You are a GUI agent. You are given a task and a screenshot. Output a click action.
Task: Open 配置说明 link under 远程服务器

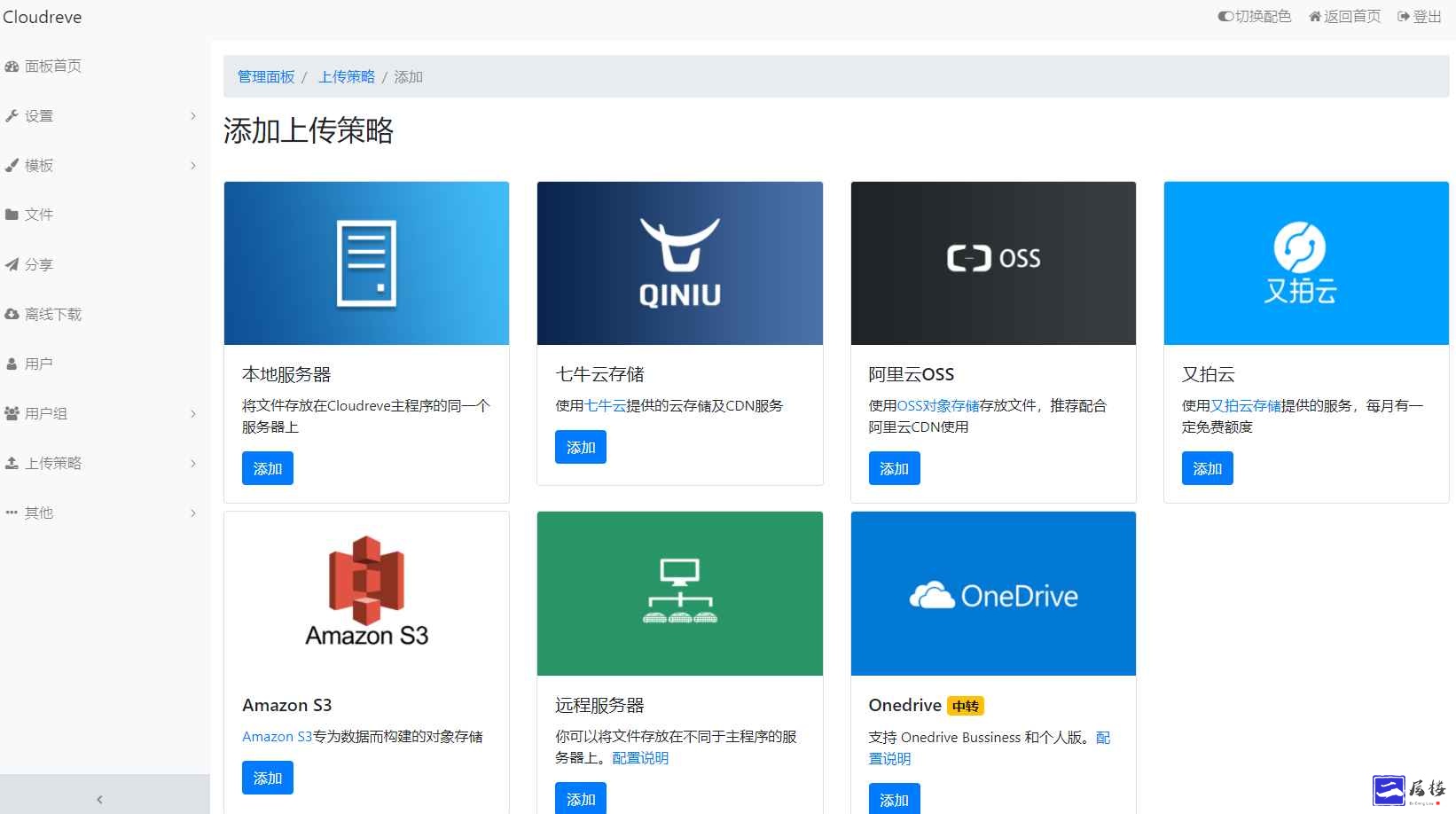point(640,757)
